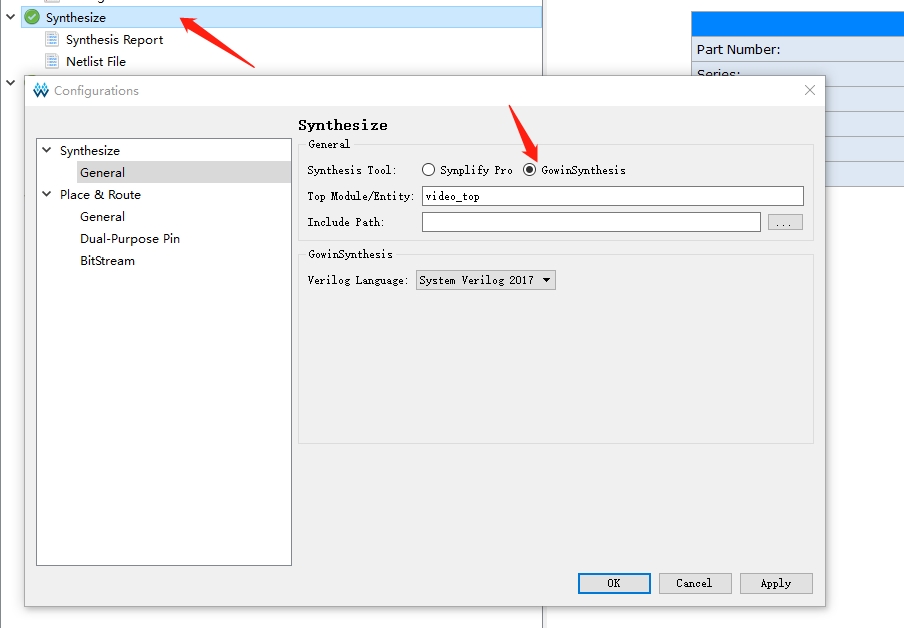Open the Synthesis Report entry
Image resolution: width=904 pixels, height=628 pixels.
(114, 40)
